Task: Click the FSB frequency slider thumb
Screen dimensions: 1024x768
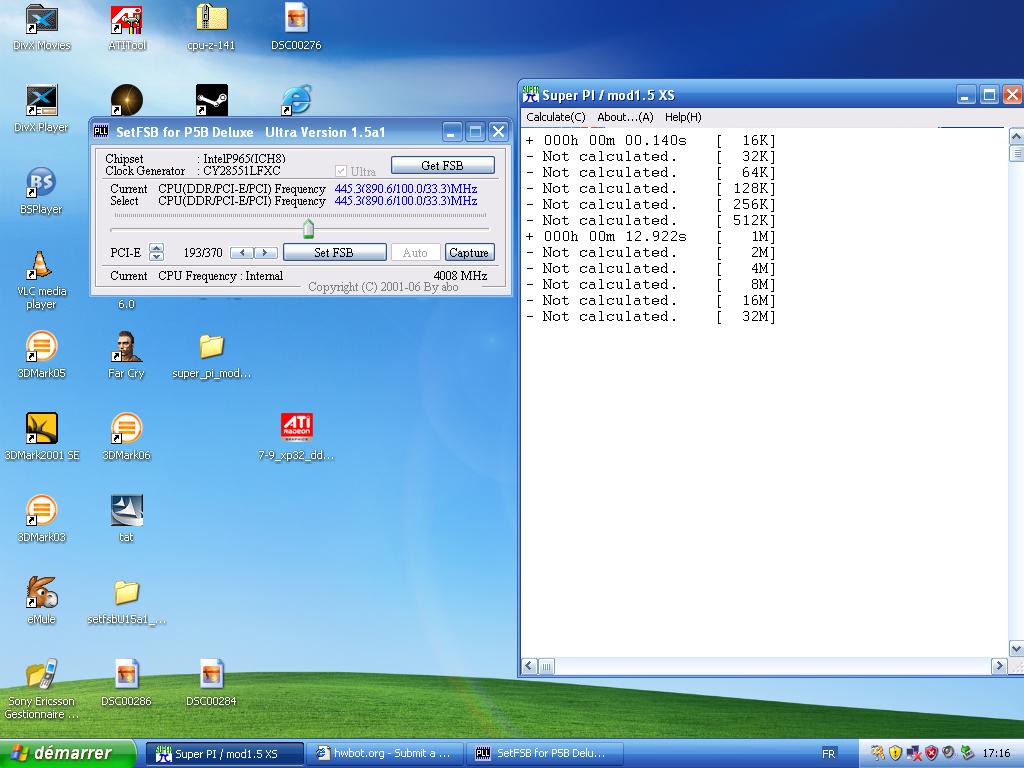Action: coord(308,229)
